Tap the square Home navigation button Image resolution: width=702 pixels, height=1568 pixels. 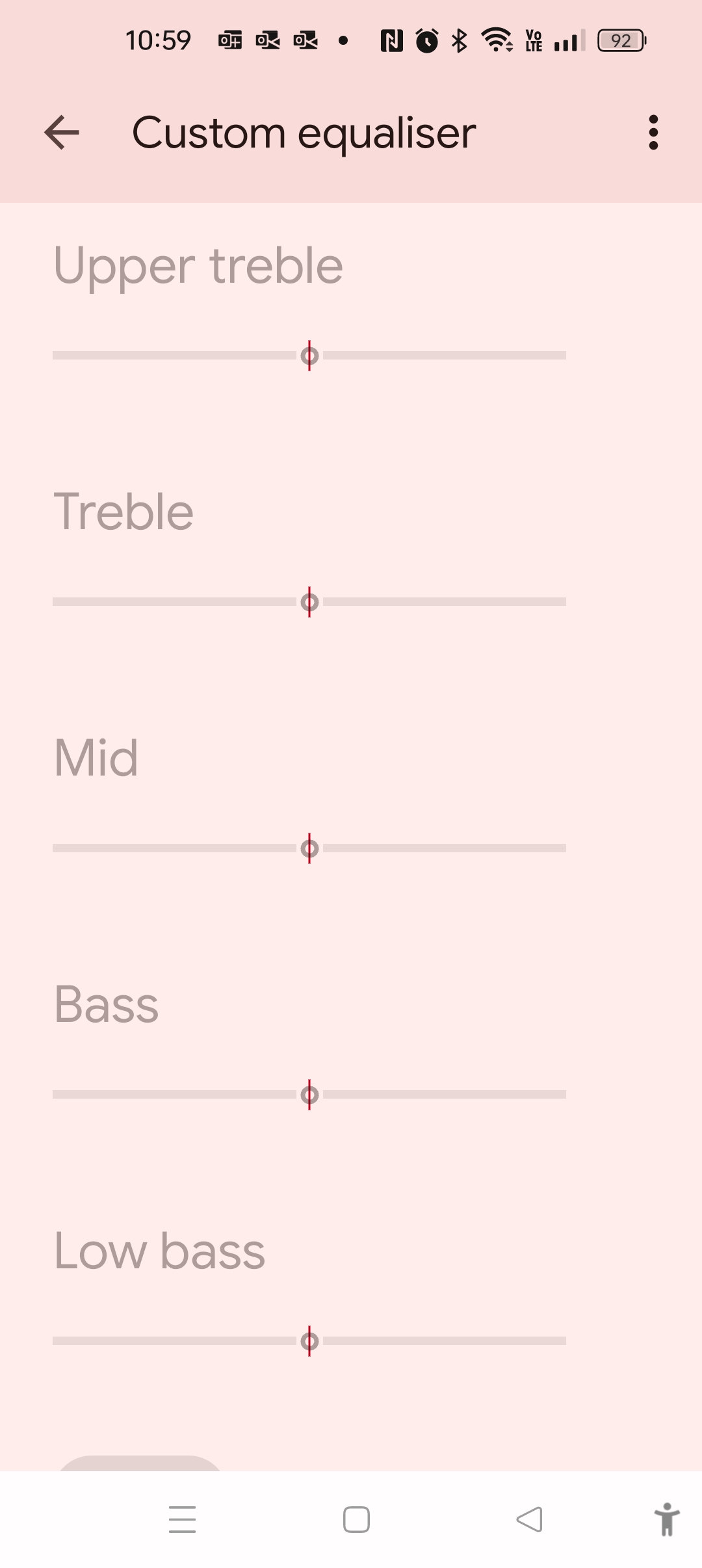click(356, 1519)
